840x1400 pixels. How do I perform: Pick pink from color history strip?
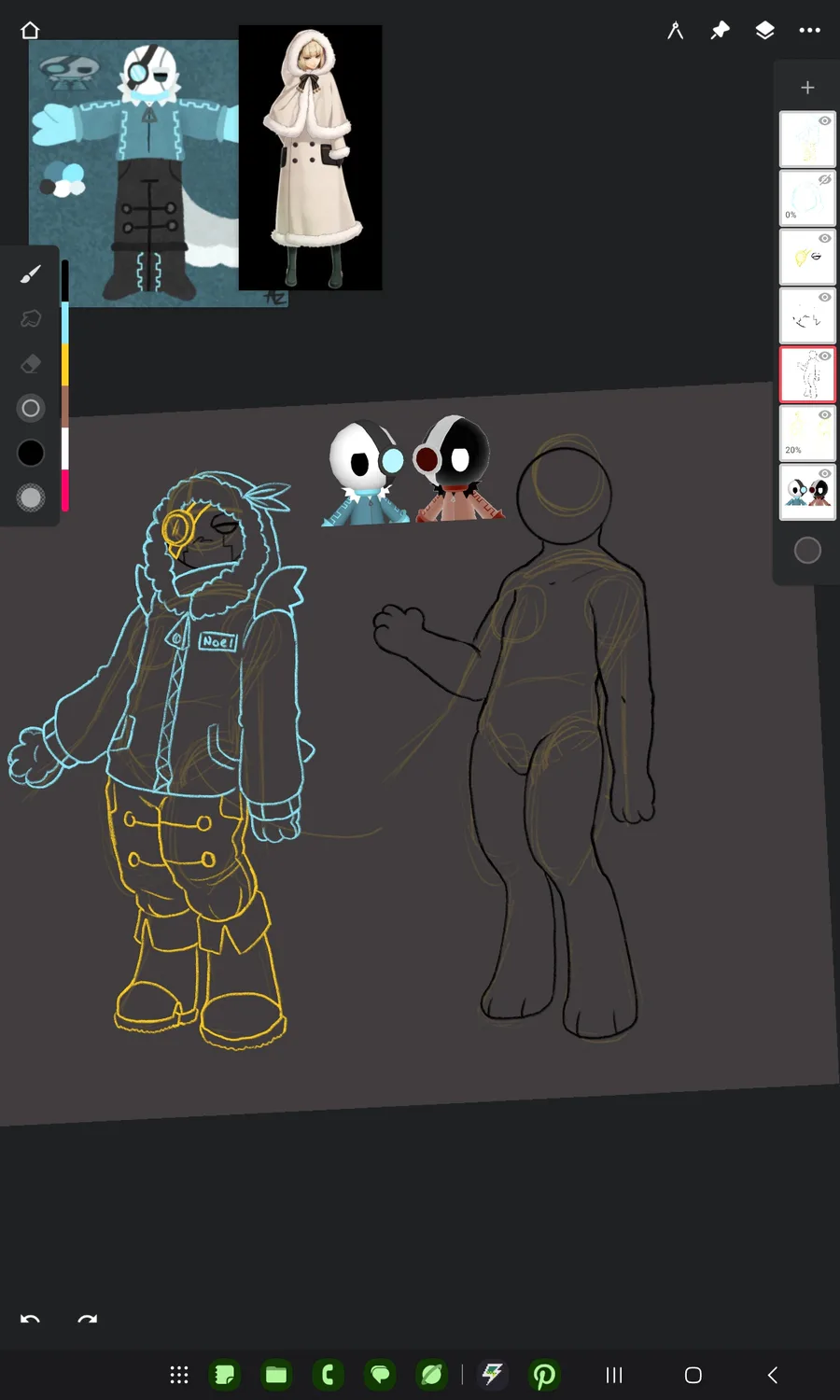(x=65, y=490)
